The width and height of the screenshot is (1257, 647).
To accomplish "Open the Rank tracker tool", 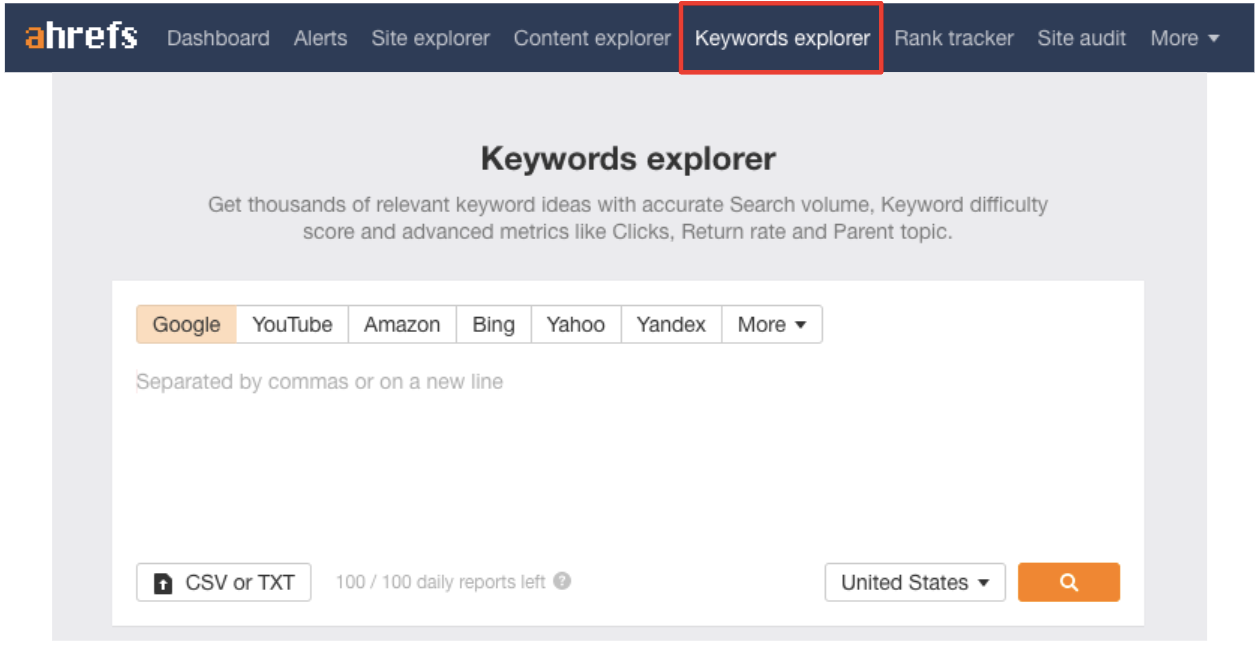I will click(x=953, y=38).
